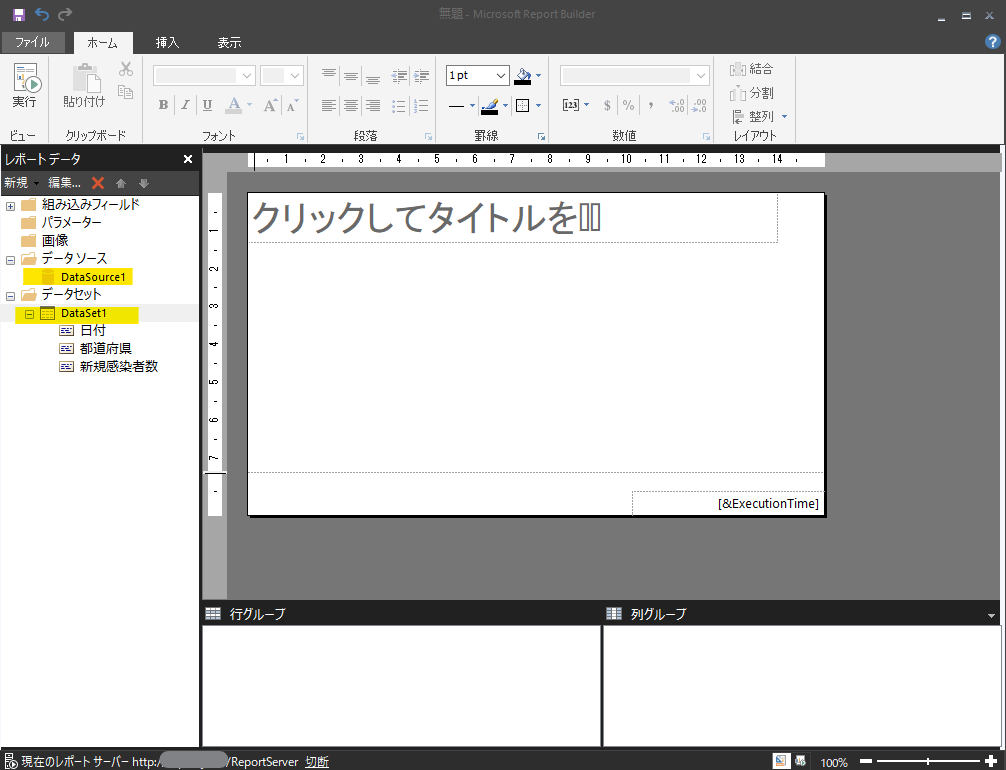Image resolution: width=1006 pixels, height=770 pixels.
Task: Click the 切断 disconnect link
Action: tap(317, 762)
